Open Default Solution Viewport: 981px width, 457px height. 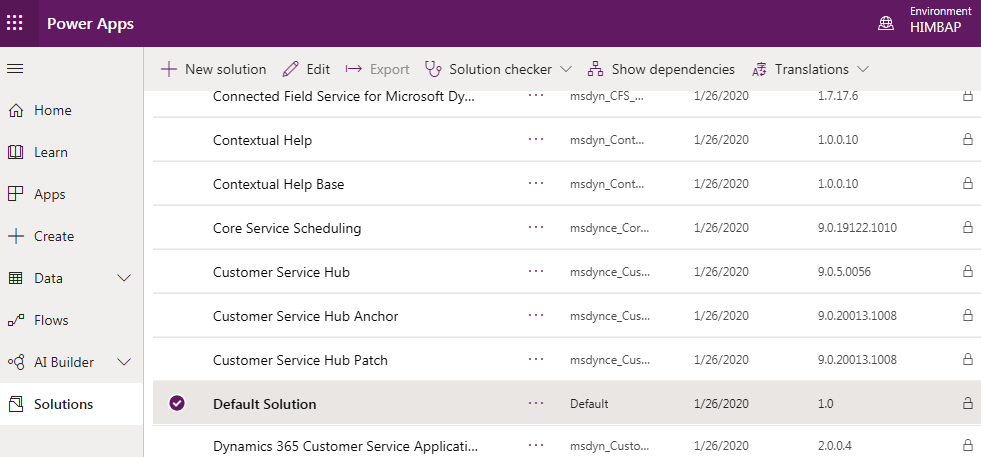265,404
